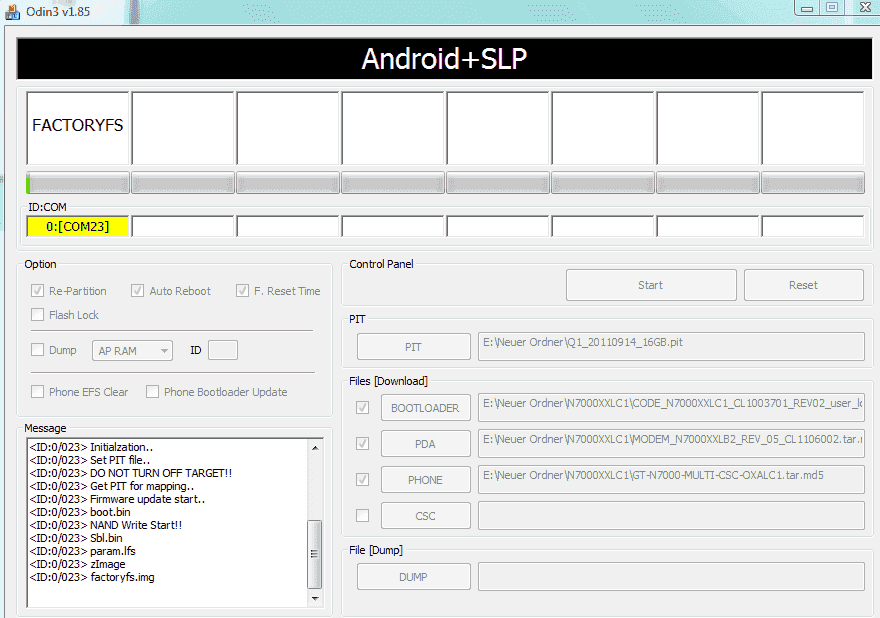Click the PDA button

[x=425, y=444]
